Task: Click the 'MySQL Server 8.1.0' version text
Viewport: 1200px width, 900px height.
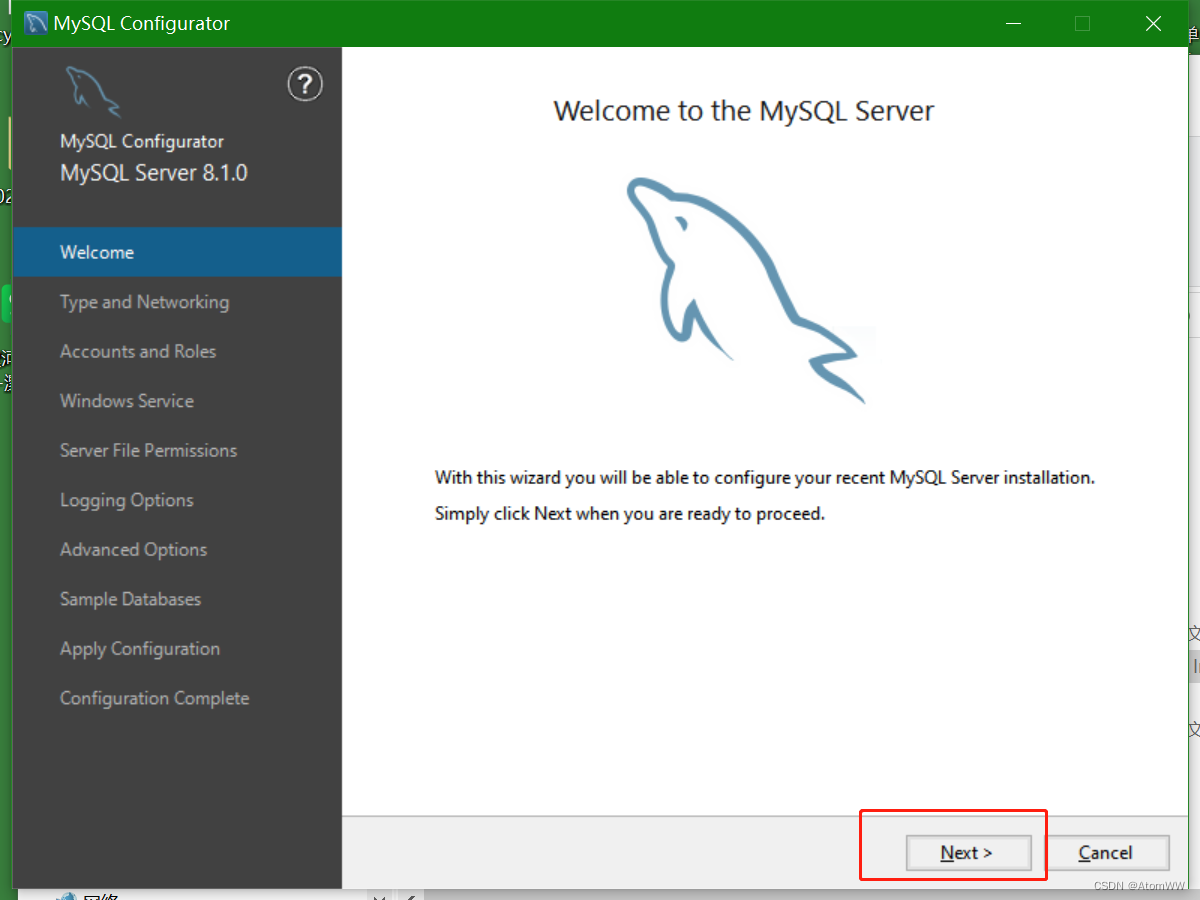Action: 154,172
